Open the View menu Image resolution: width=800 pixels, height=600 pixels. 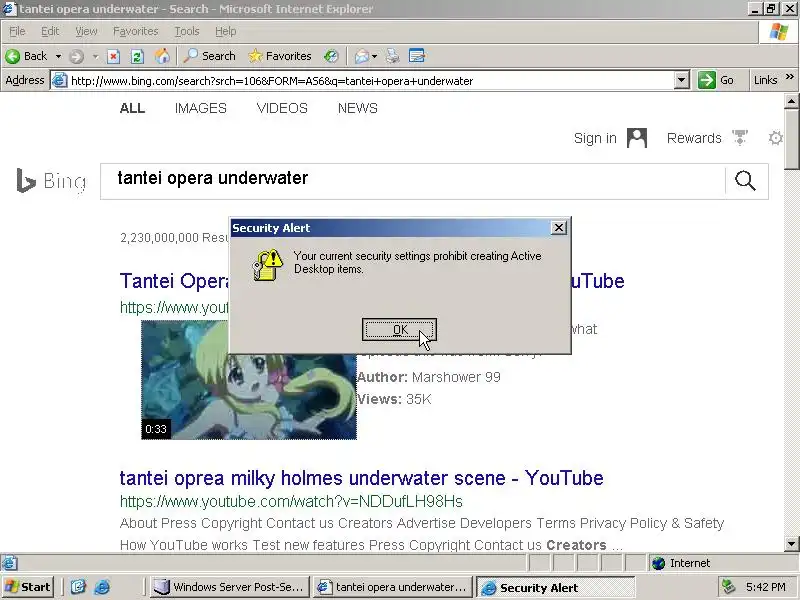pos(86,32)
